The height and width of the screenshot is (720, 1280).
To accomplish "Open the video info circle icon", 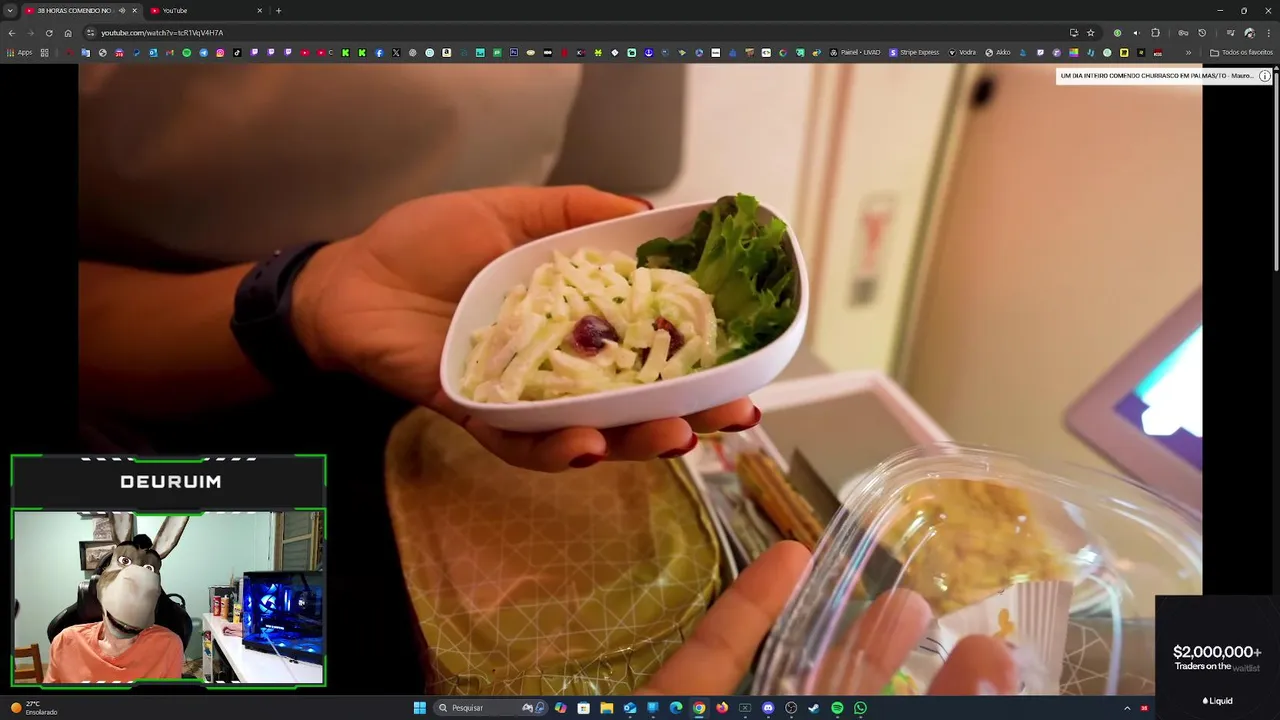I will pyautogui.click(x=1264, y=76).
